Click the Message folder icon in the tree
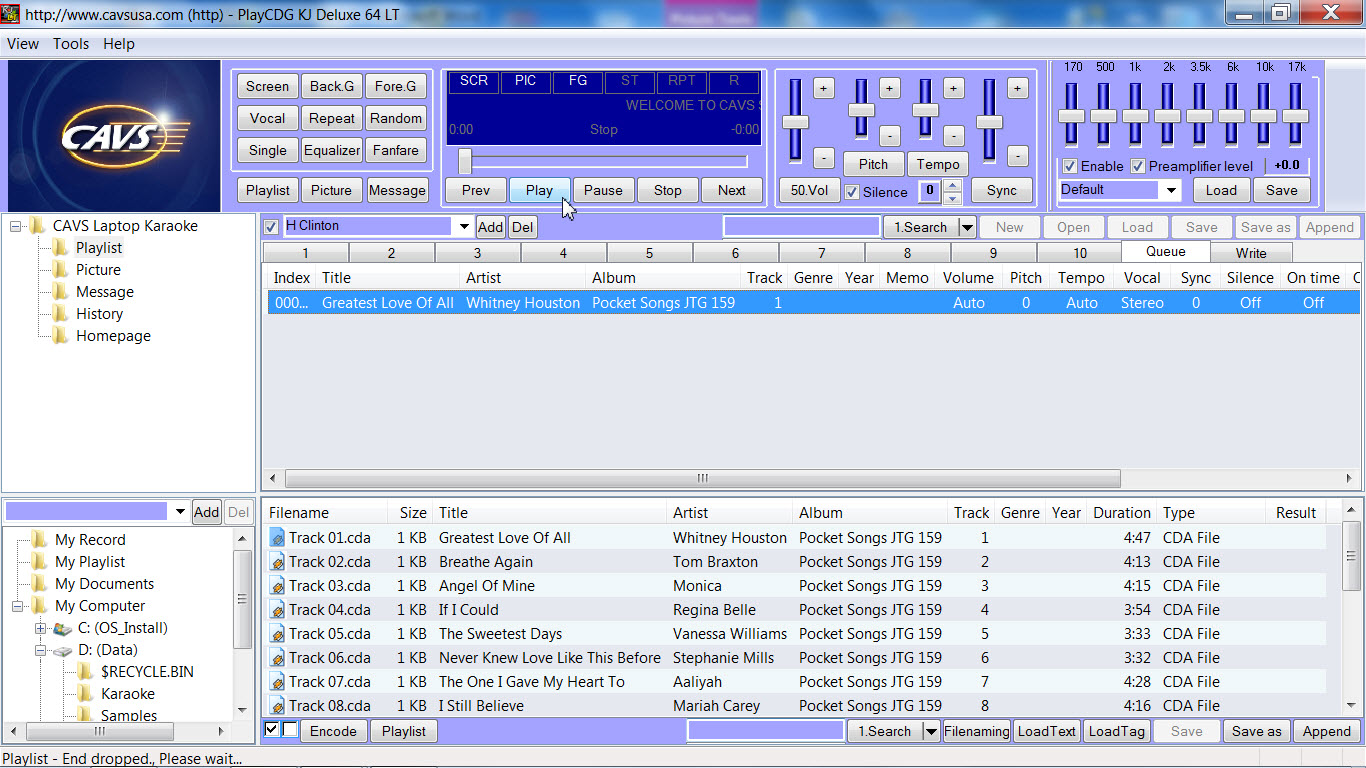 [61, 292]
